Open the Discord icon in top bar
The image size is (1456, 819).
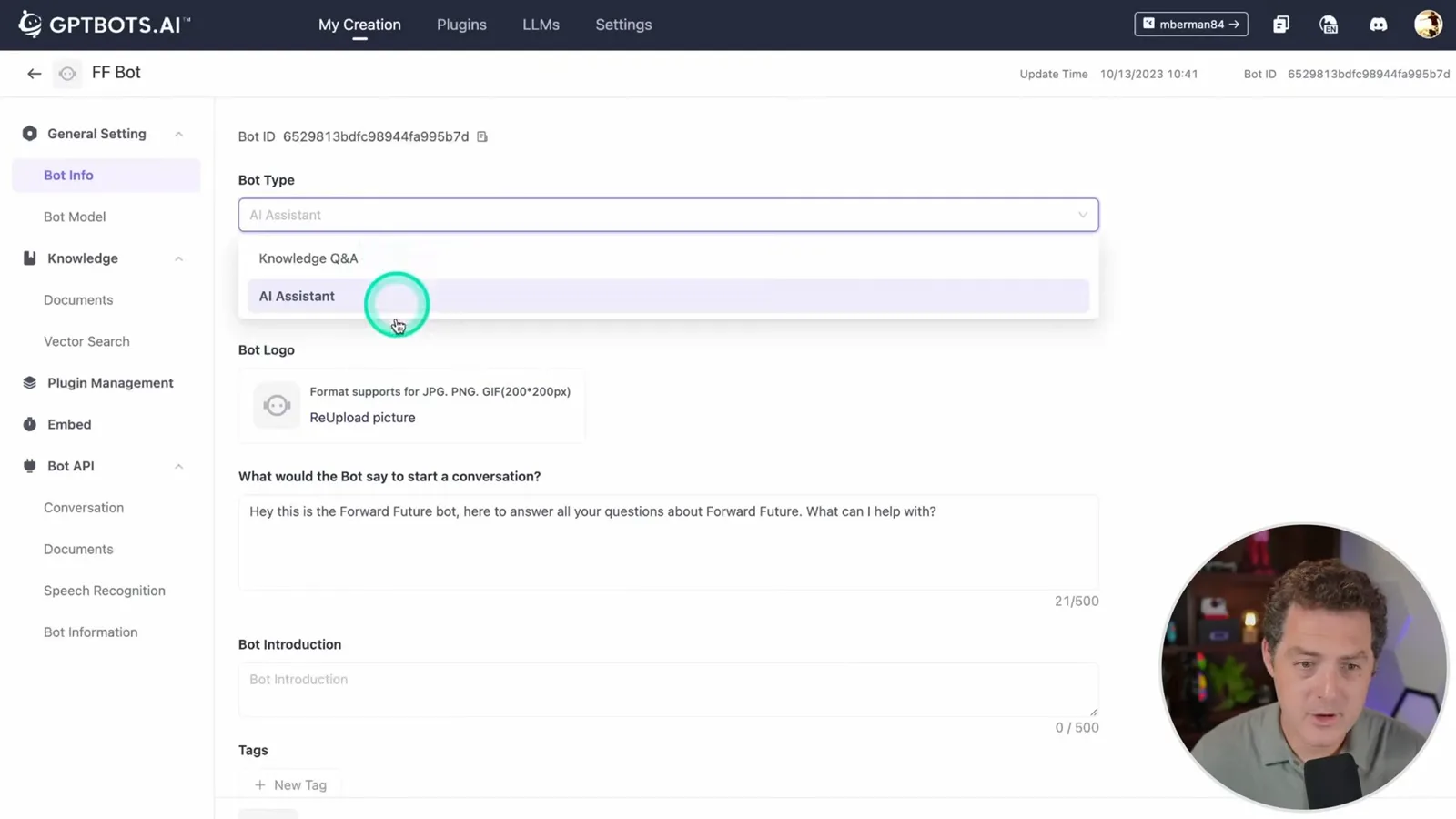click(1379, 25)
